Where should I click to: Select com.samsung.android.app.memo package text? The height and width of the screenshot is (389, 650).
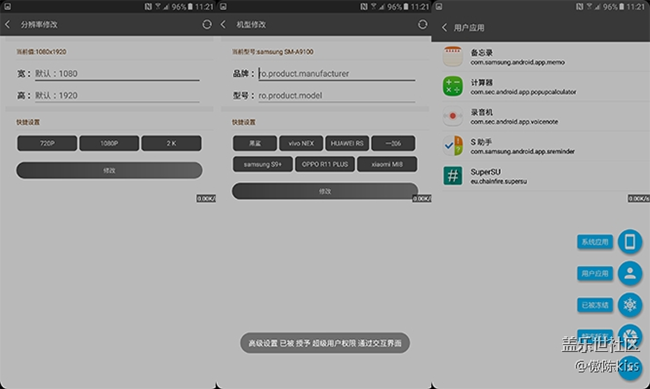point(517,62)
